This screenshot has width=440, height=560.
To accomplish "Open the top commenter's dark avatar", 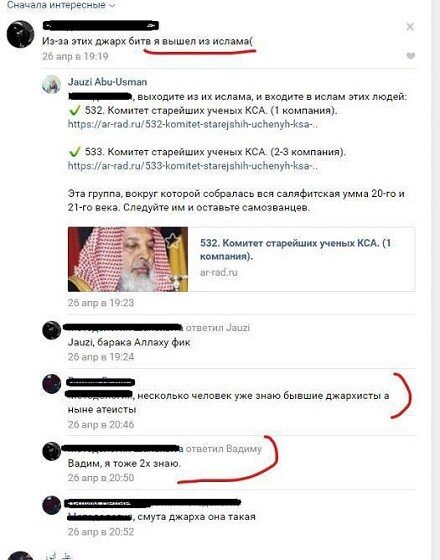I will pos(20,34).
